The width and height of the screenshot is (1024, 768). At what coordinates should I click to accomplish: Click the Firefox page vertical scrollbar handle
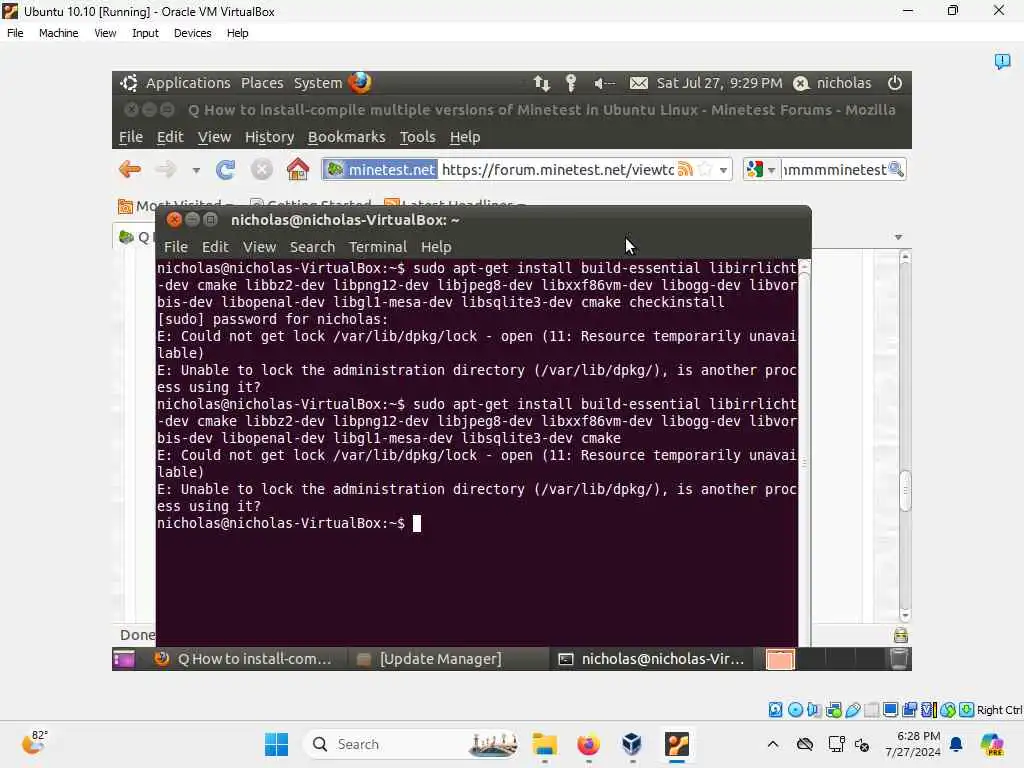coord(905,490)
